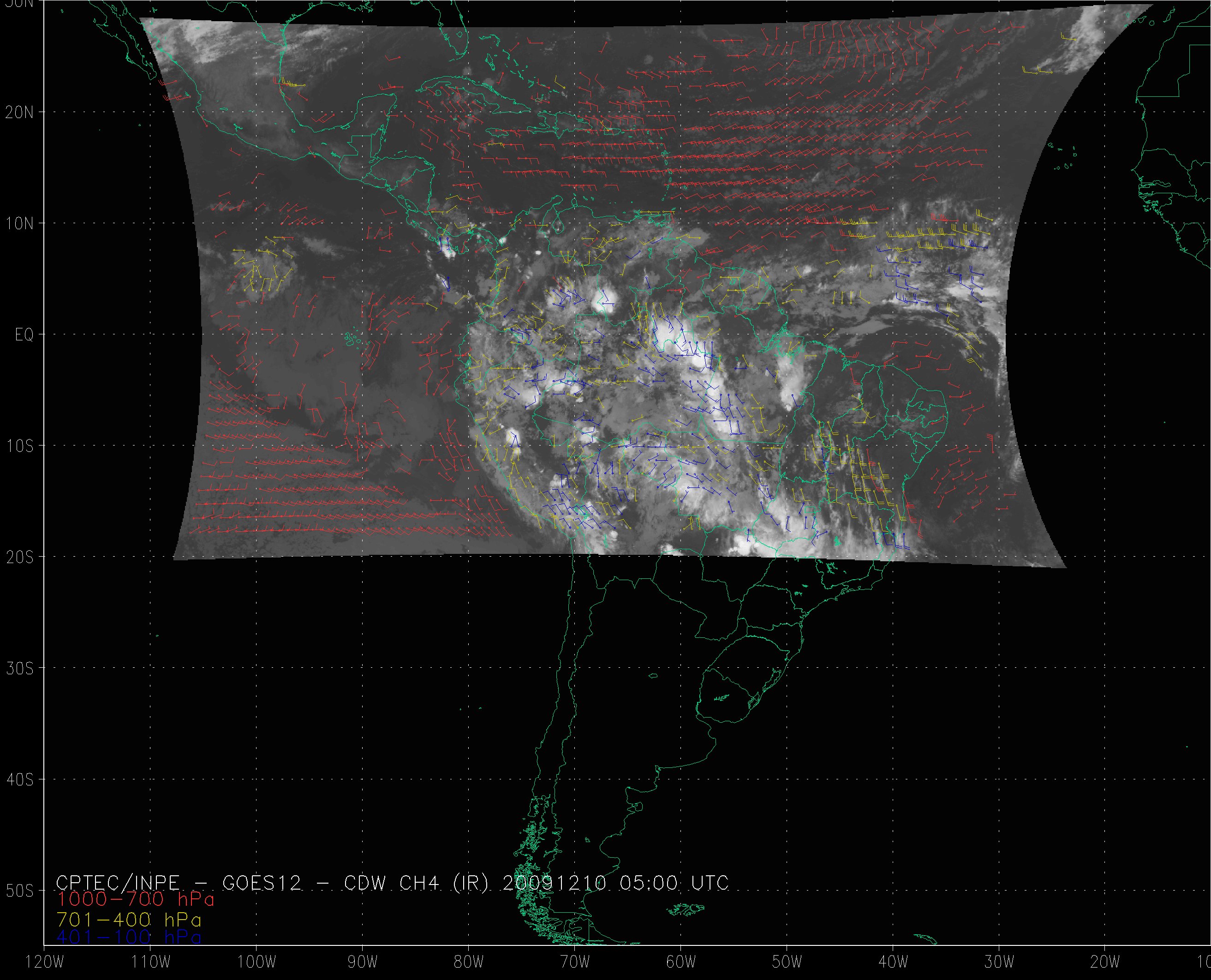The height and width of the screenshot is (980, 1211).
Task: Click the 100W longitude axis label
Action: click(x=257, y=962)
